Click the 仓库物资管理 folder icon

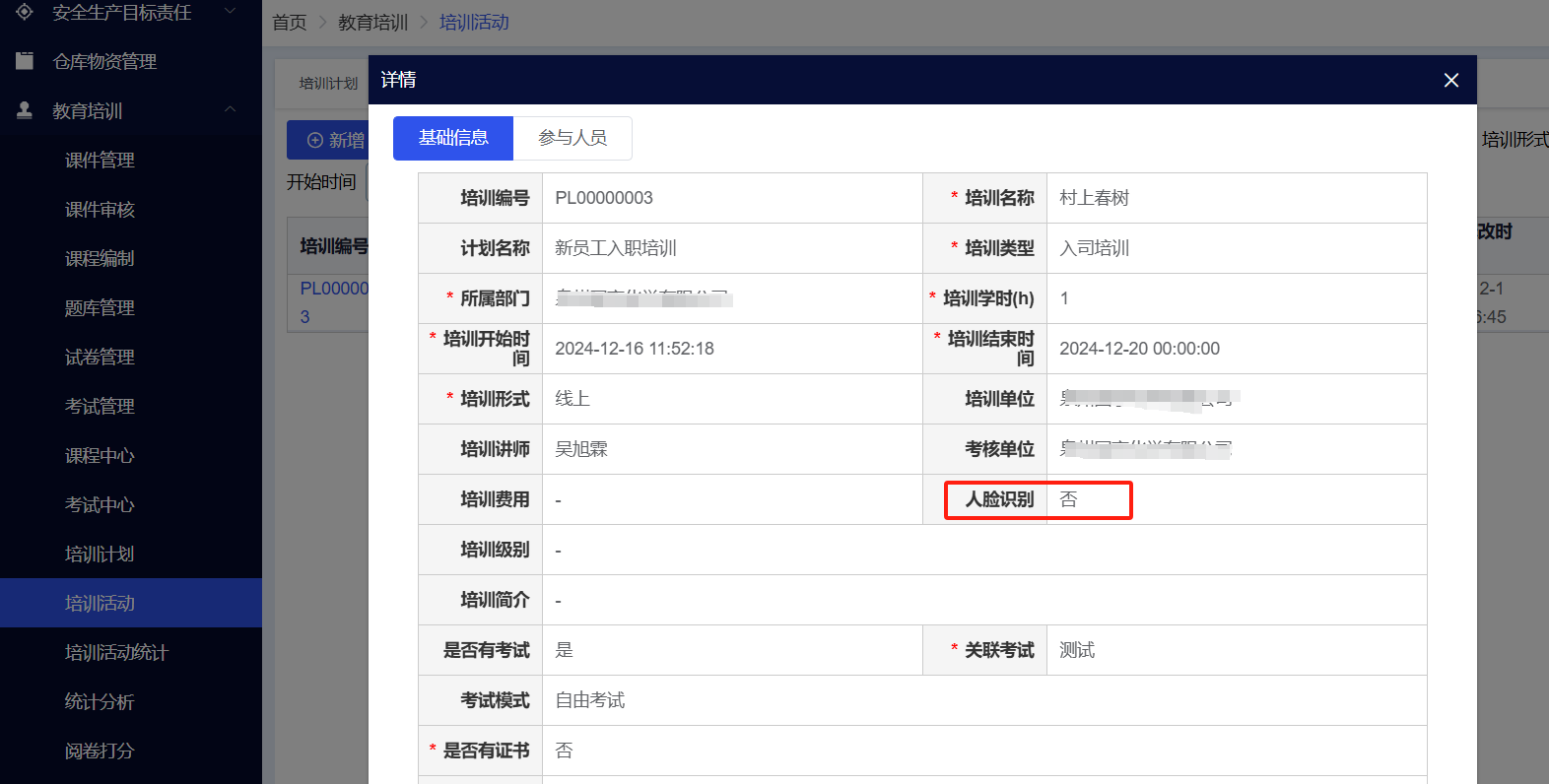point(25,61)
